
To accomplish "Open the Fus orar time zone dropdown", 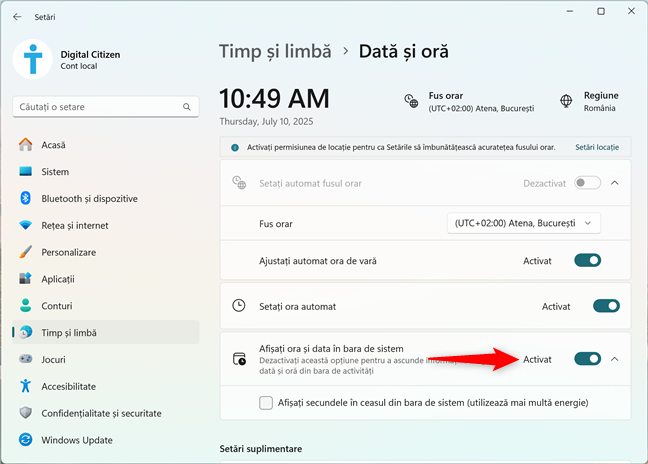I will pos(524,224).
